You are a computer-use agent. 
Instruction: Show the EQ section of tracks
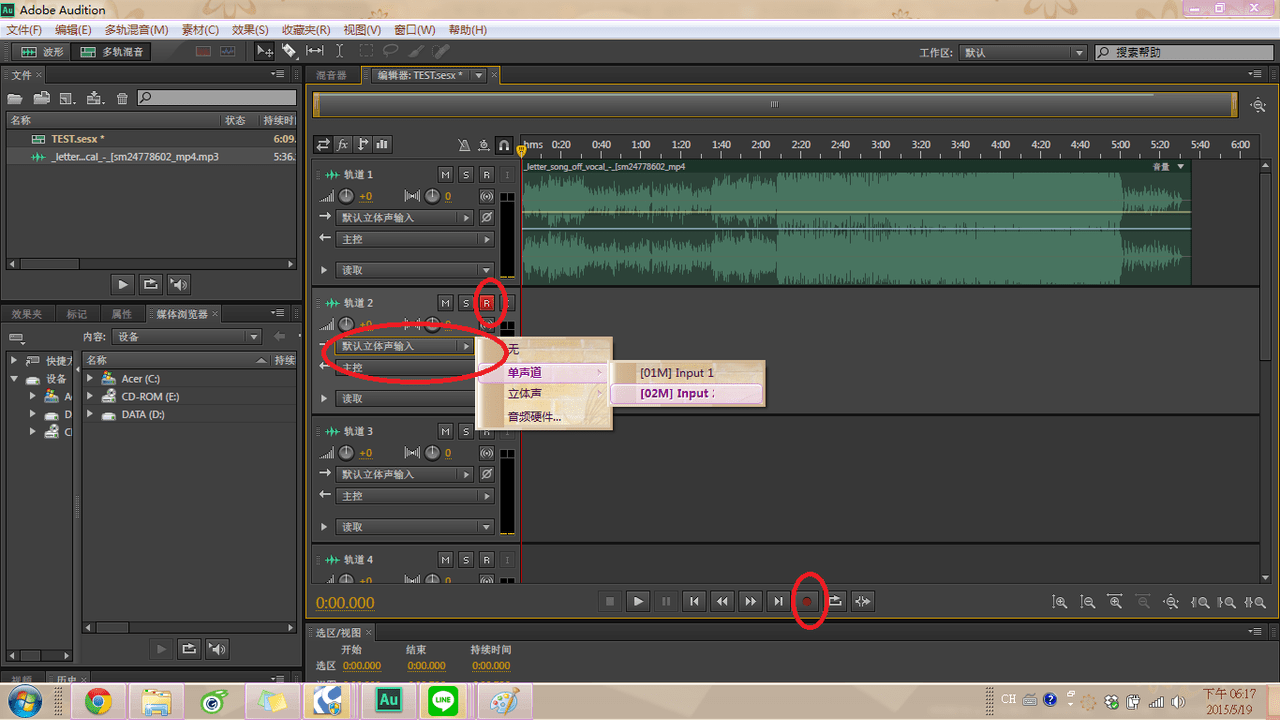pos(382,144)
